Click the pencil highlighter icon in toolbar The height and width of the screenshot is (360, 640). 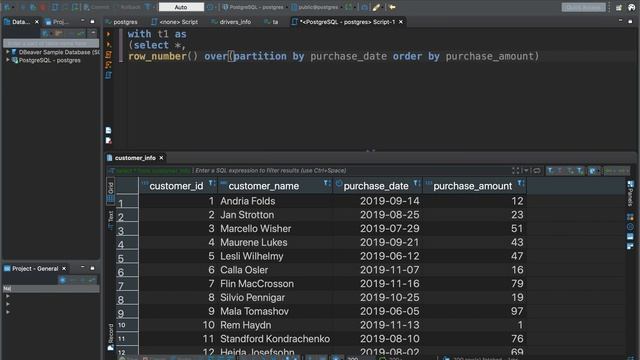pos(376,7)
